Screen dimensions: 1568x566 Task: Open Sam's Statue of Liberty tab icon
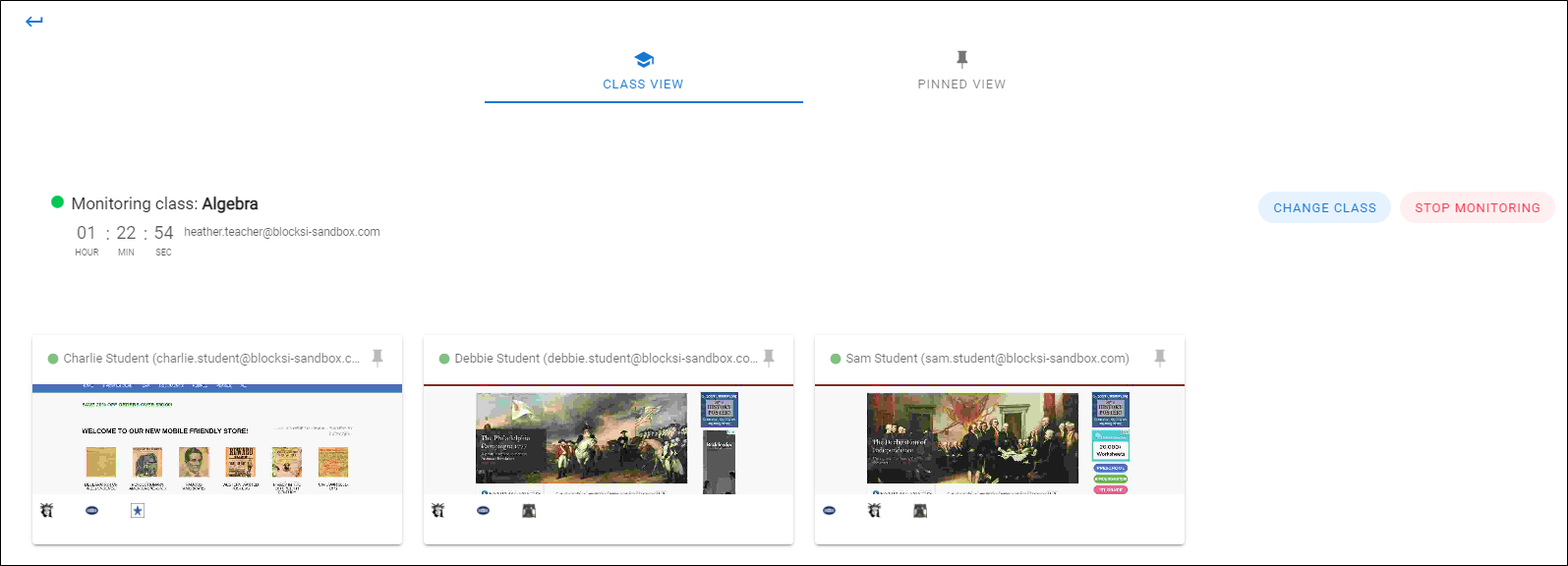[x=874, y=510]
